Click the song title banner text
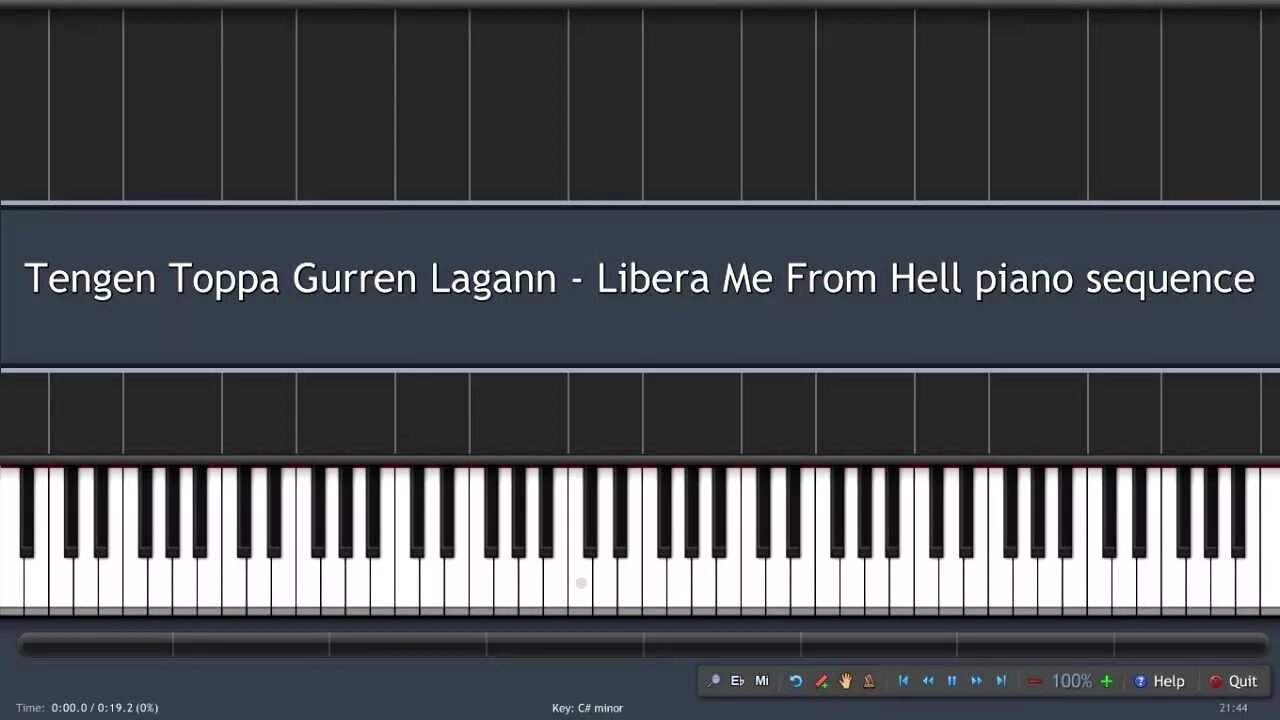 [639, 278]
